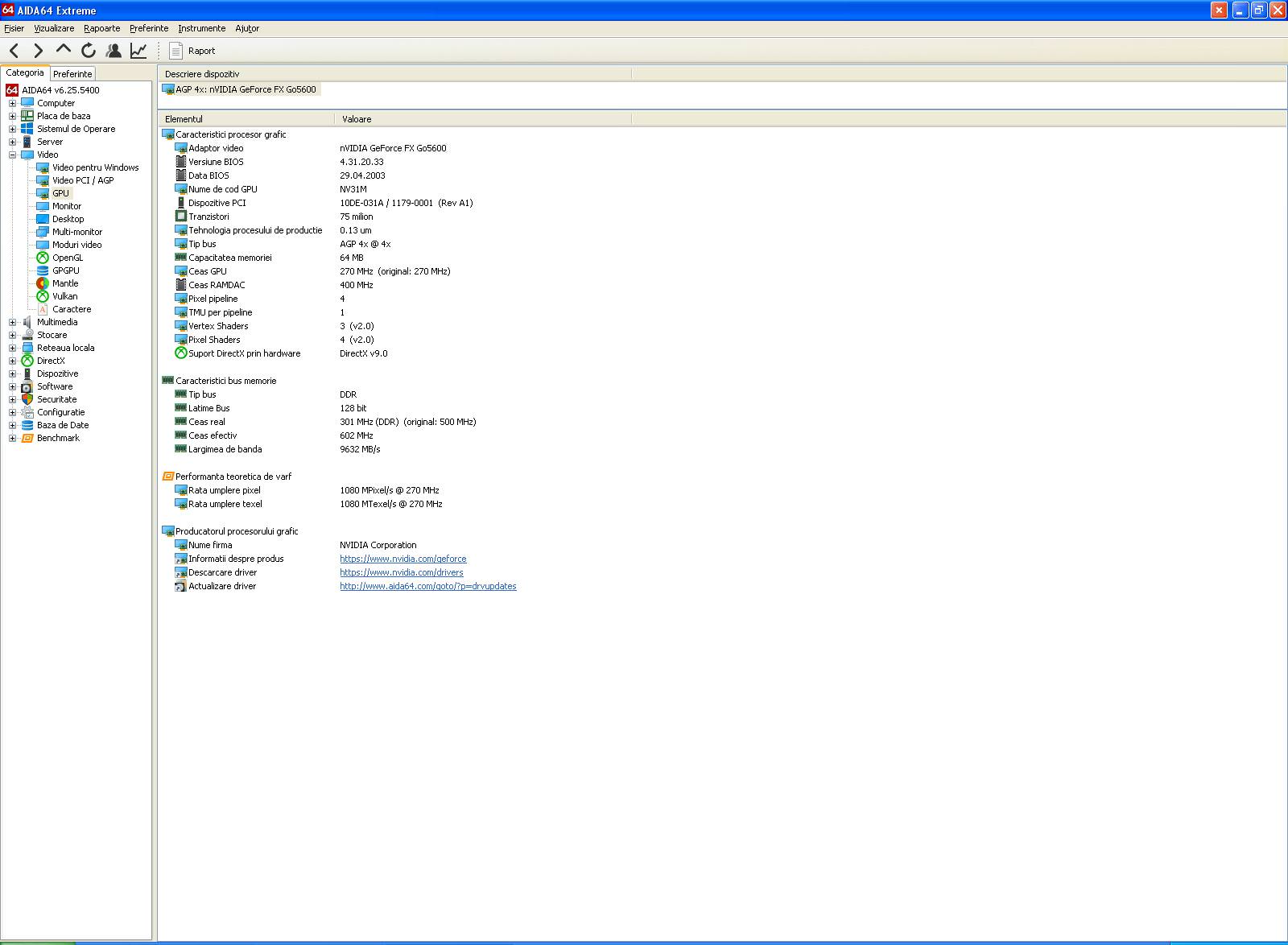The height and width of the screenshot is (945, 1288).
Task: Click the Valoare column header
Action: tap(483, 119)
